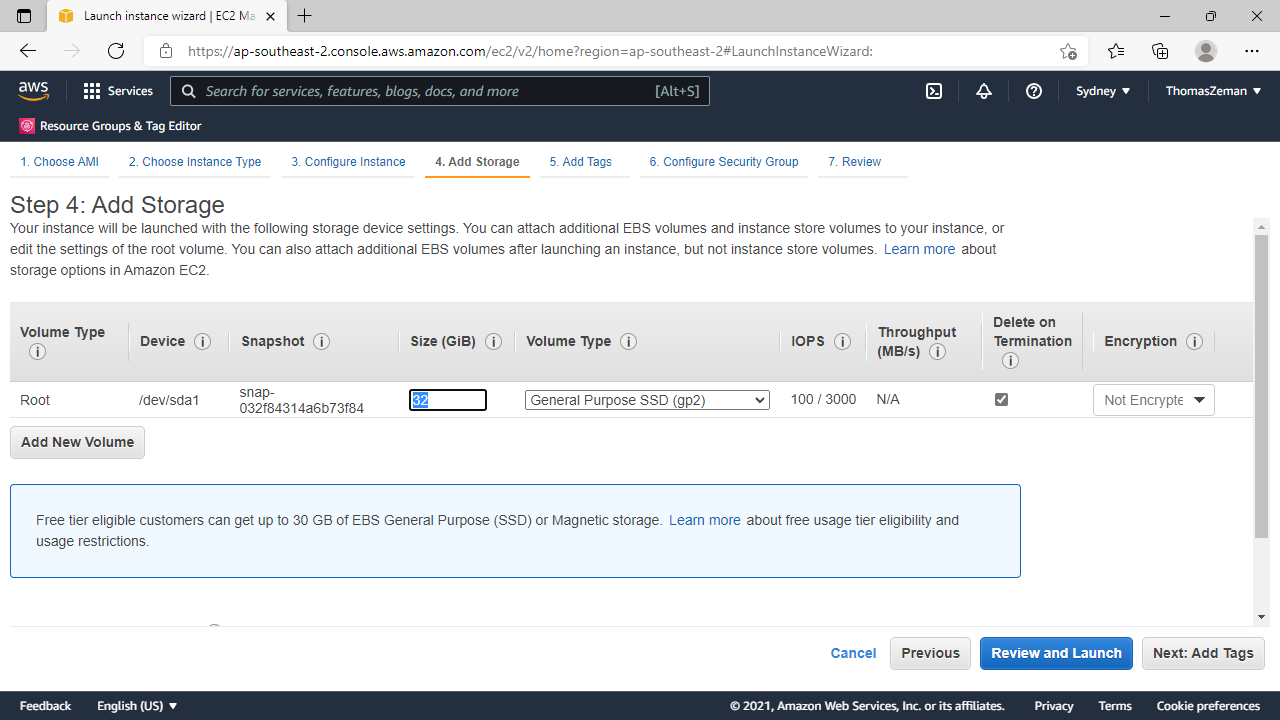Image resolution: width=1280 pixels, height=720 pixels.
Task: Click info icon under Delete on Termination
Action: (1010, 360)
